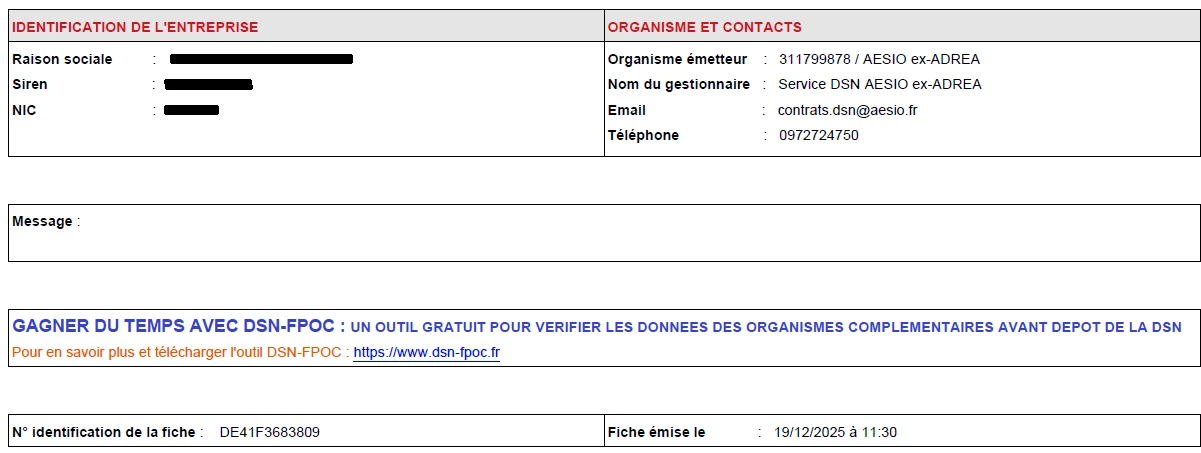Click the Service DSN AESIO ex-ADREA text
The height and width of the screenshot is (453, 1201).
click(880, 84)
